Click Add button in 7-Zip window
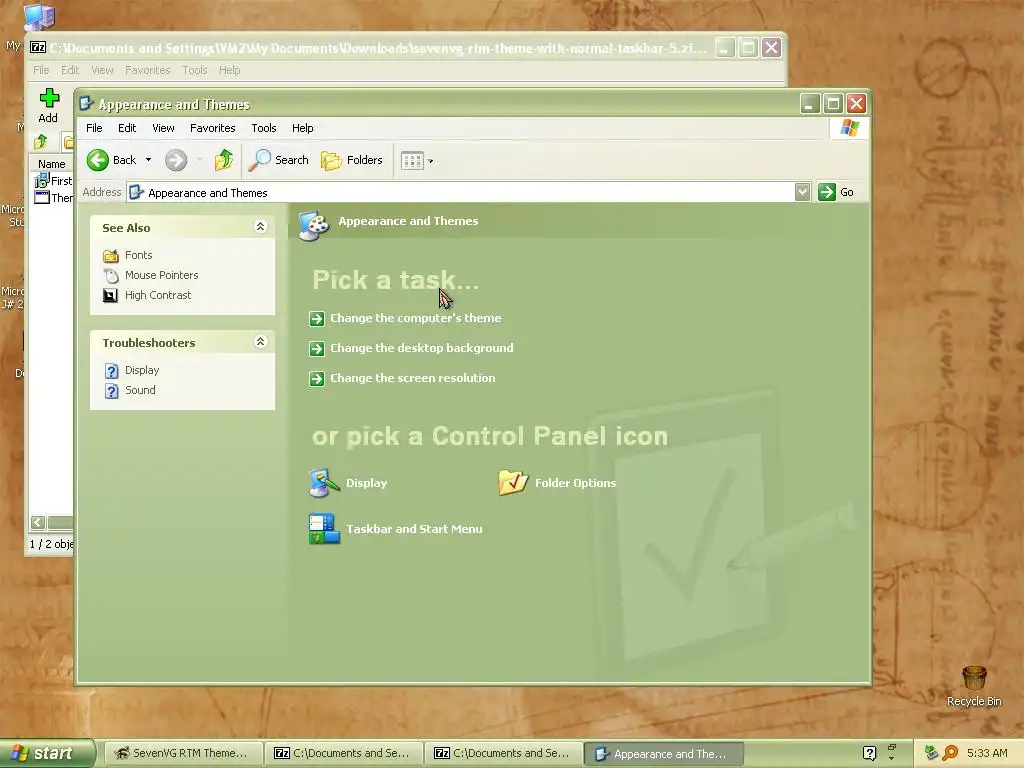 coord(48,106)
